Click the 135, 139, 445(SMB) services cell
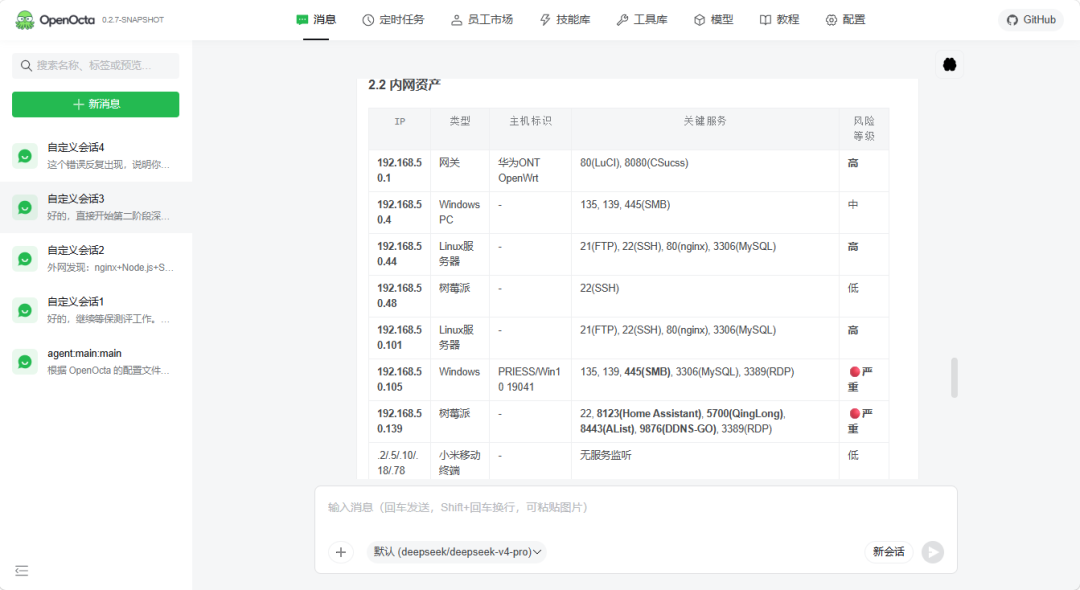The height and width of the screenshot is (590, 1080). pyautogui.click(x=705, y=212)
